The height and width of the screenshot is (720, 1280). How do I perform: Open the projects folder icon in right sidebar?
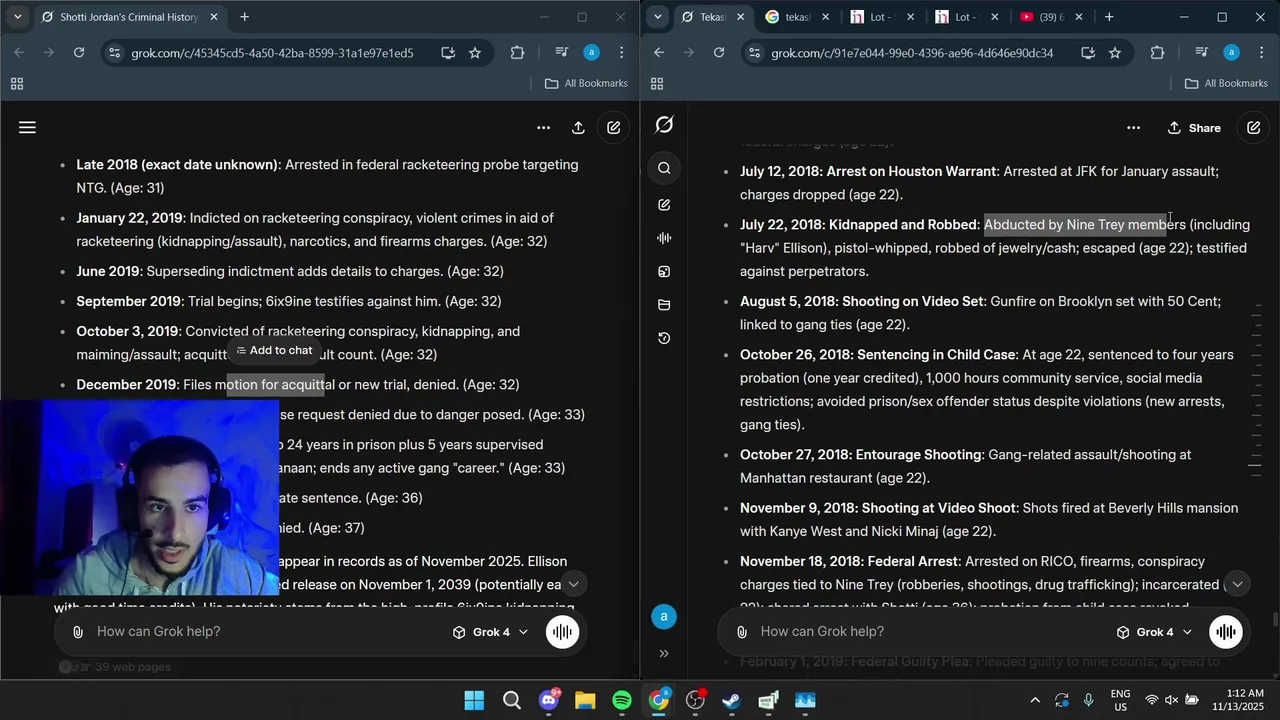point(664,305)
